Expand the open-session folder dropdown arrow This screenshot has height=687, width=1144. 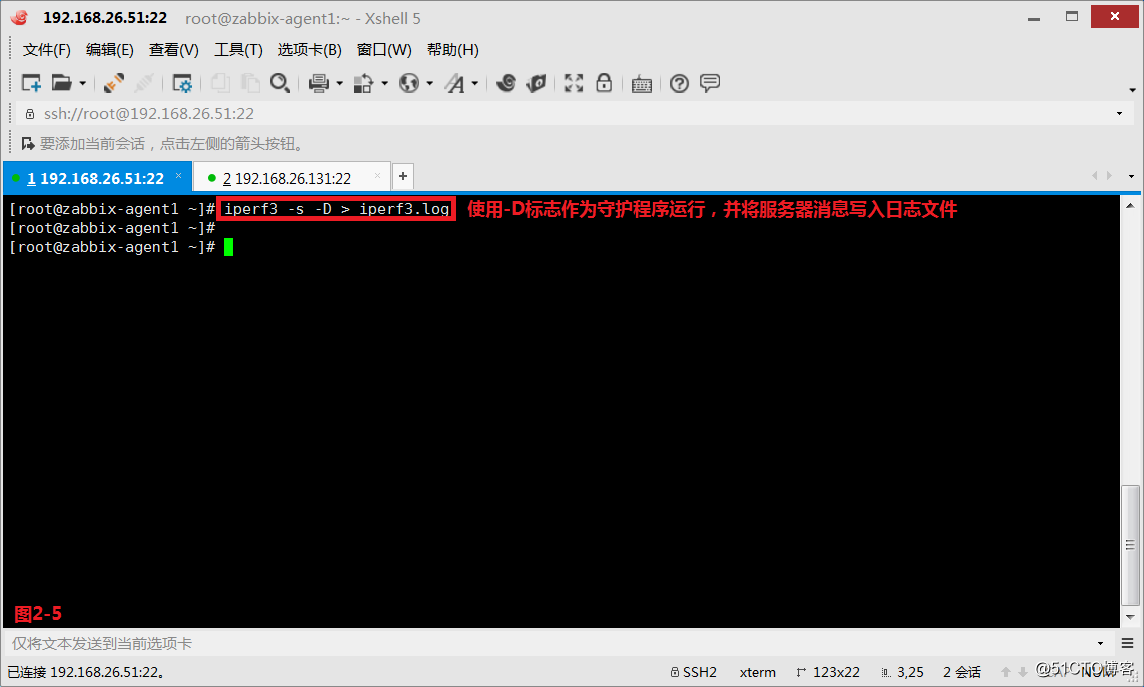(x=82, y=84)
